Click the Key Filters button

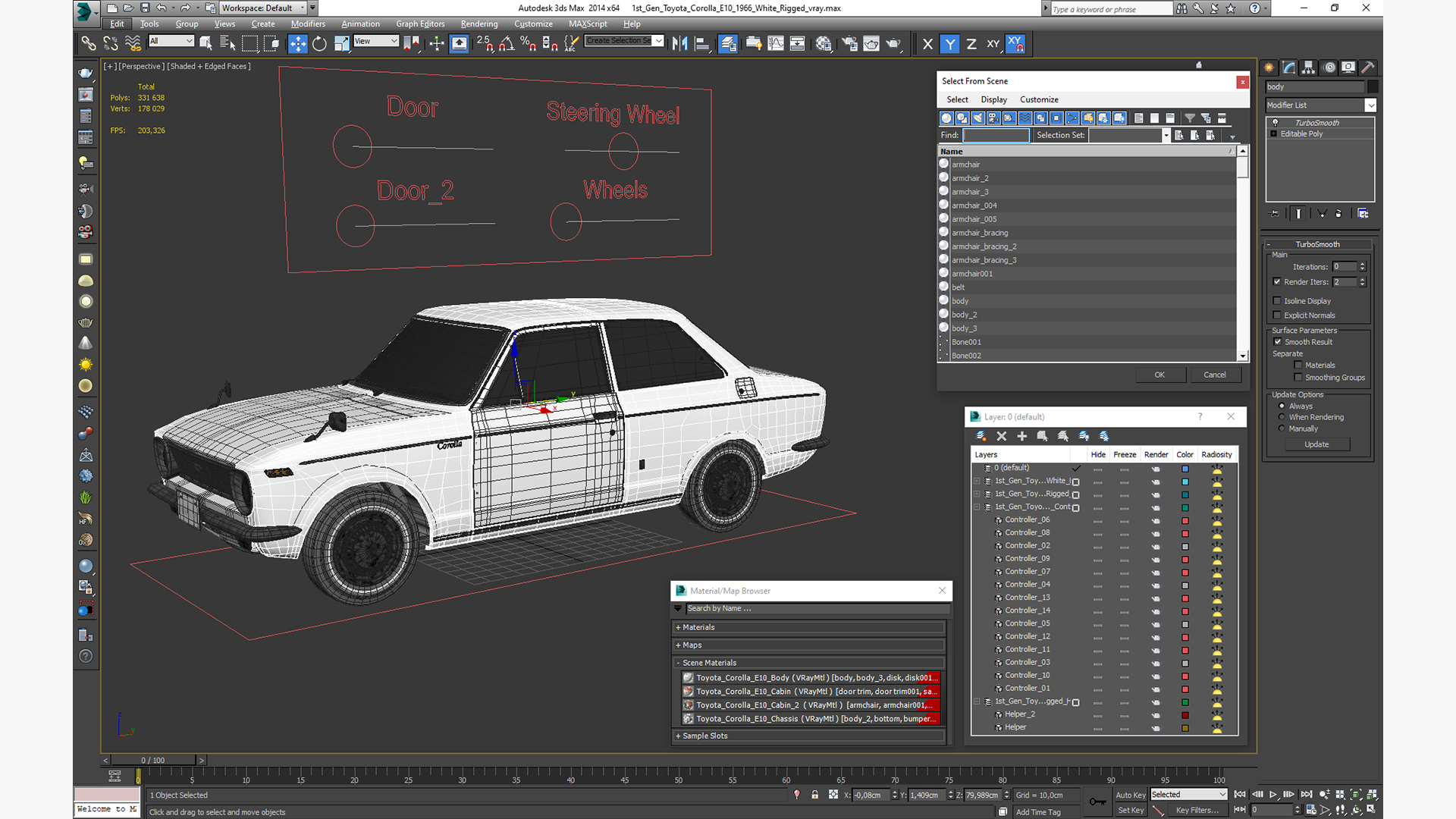(x=1197, y=810)
